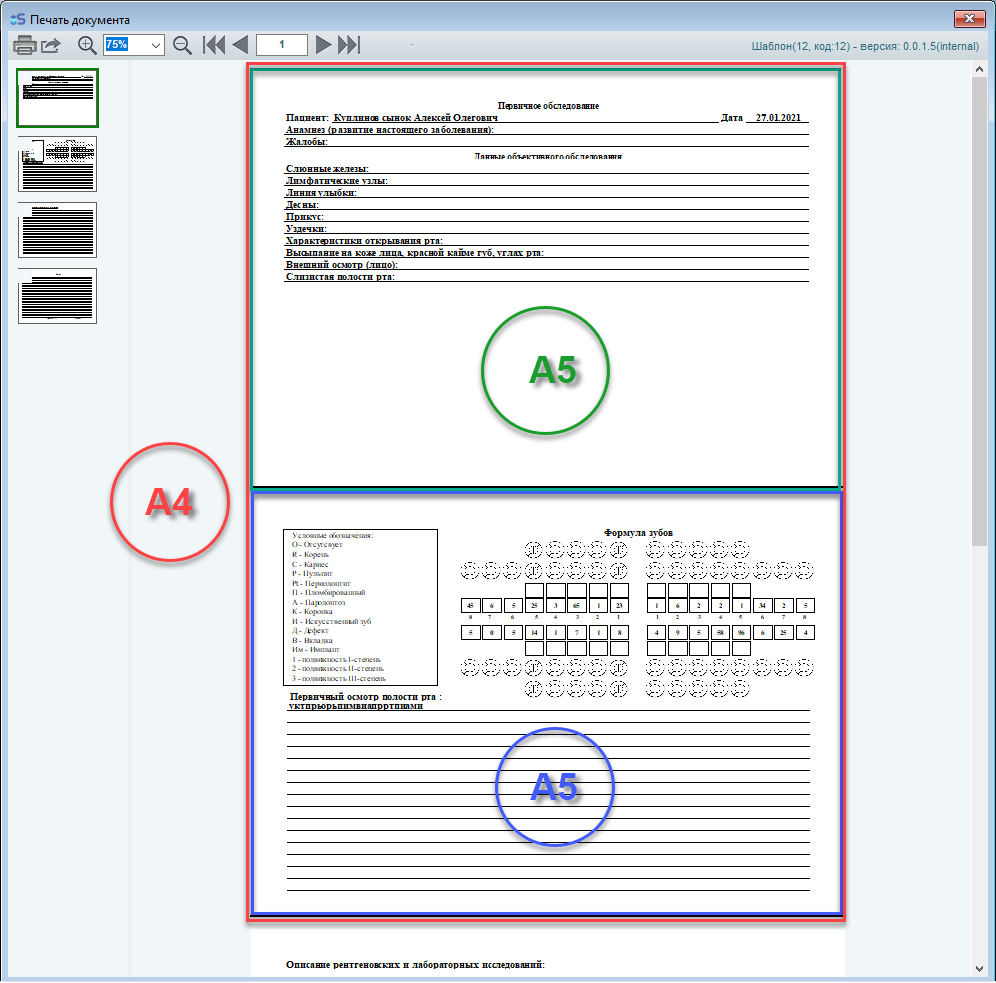Close the Печать документа window
The width and height of the screenshot is (996, 983).
tap(967, 18)
